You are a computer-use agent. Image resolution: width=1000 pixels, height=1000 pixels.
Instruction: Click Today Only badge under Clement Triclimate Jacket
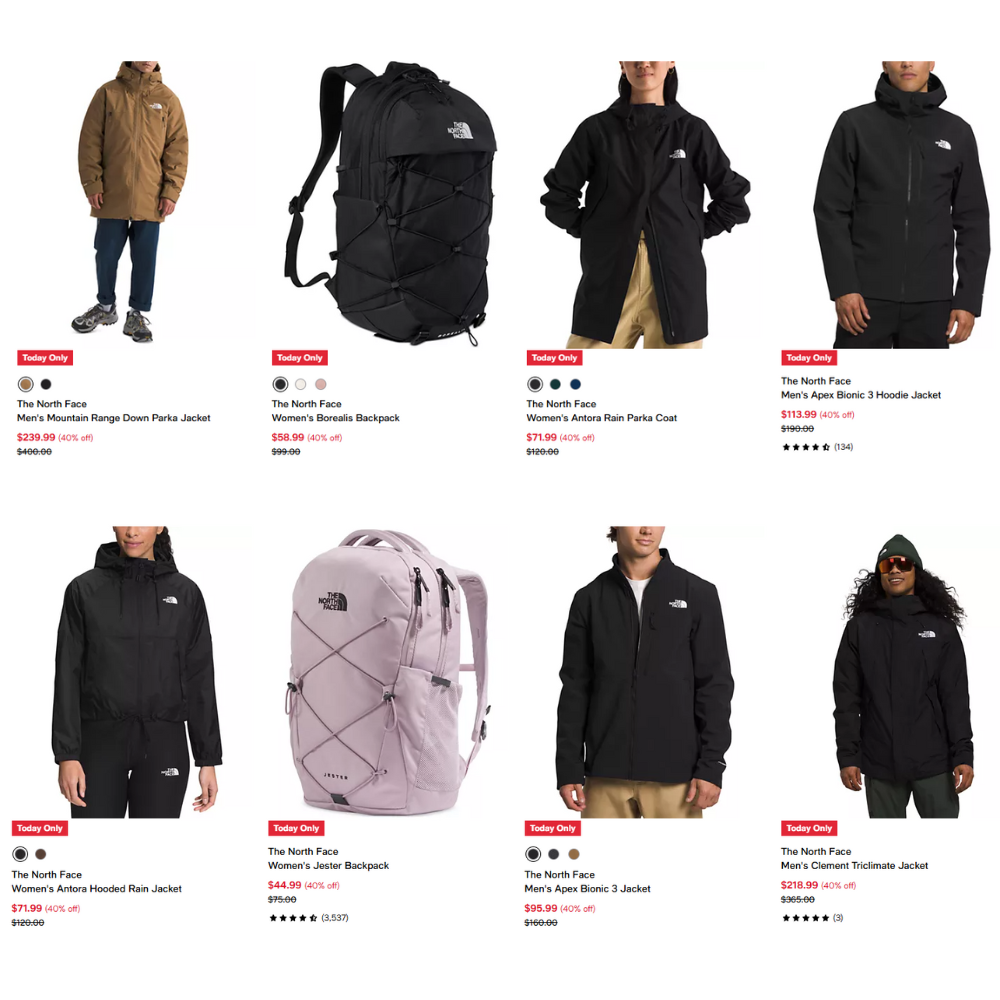click(x=809, y=828)
